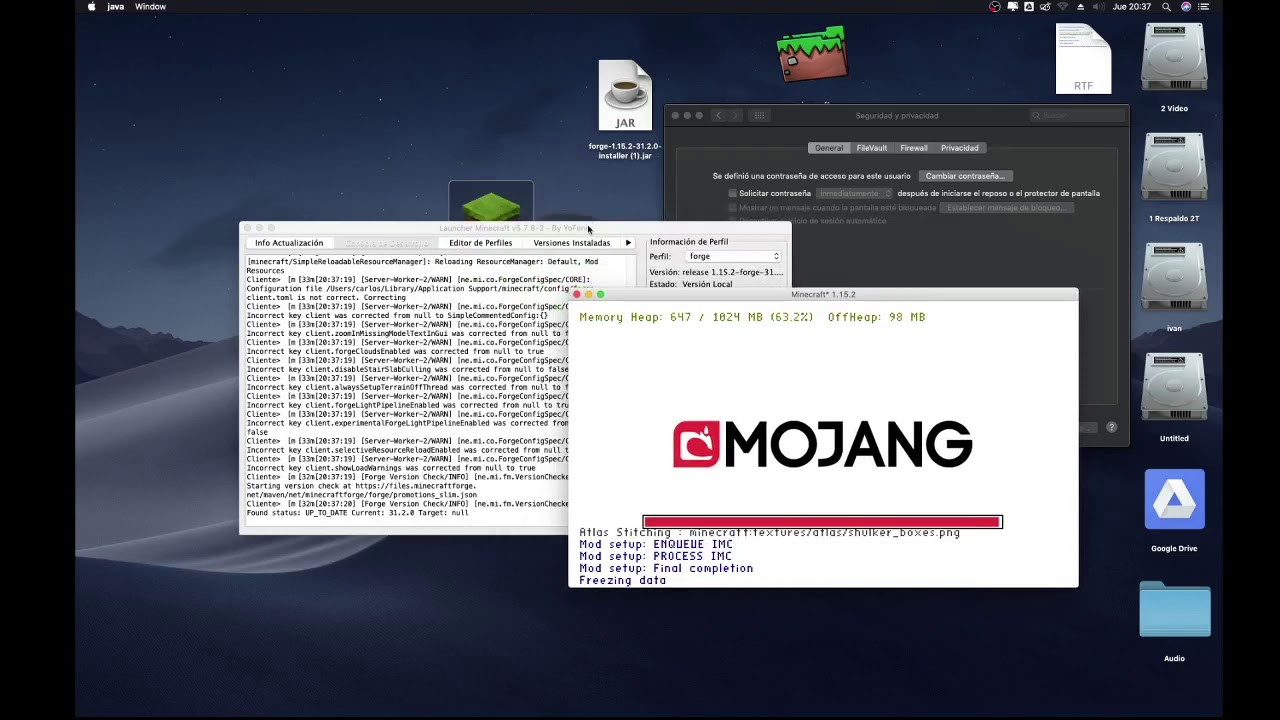Image resolution: width=1280 pixels, height=720 pixels.
Task: Click the screen sharing display icon in menu bar
Action: point(1012,6)
